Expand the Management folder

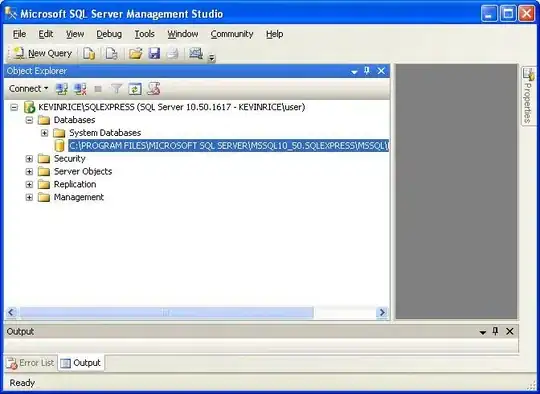pos(30,197)
